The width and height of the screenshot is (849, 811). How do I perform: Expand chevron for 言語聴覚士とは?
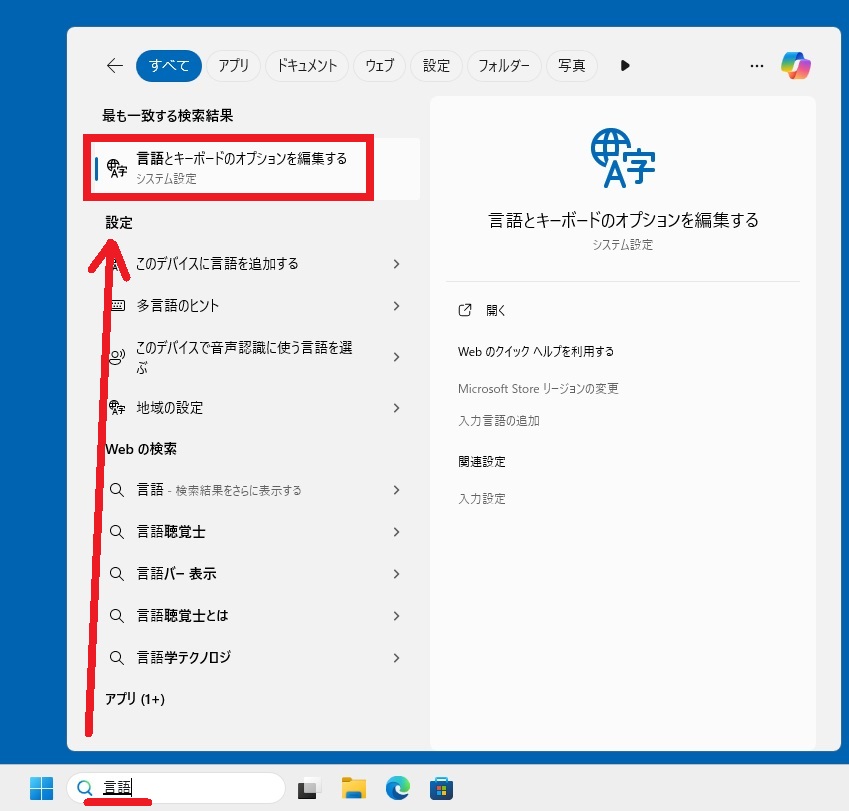396,616
